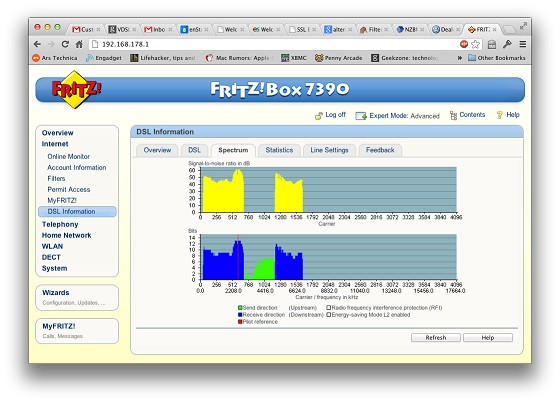Open the Mac Rumors bookmark
Viewport: 560px width, 403px height.
238,58
